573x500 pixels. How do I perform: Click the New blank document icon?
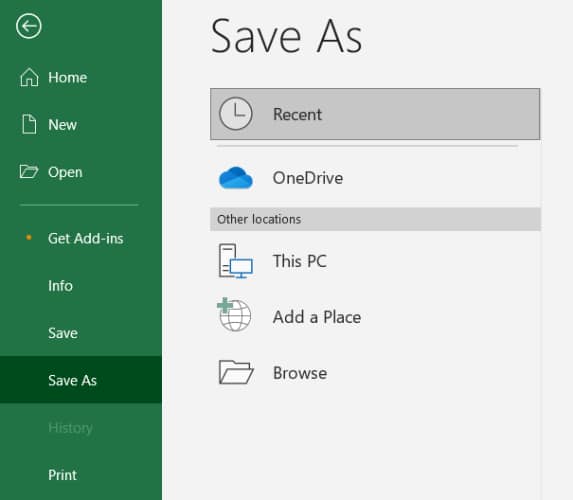(x=29, y=125)
